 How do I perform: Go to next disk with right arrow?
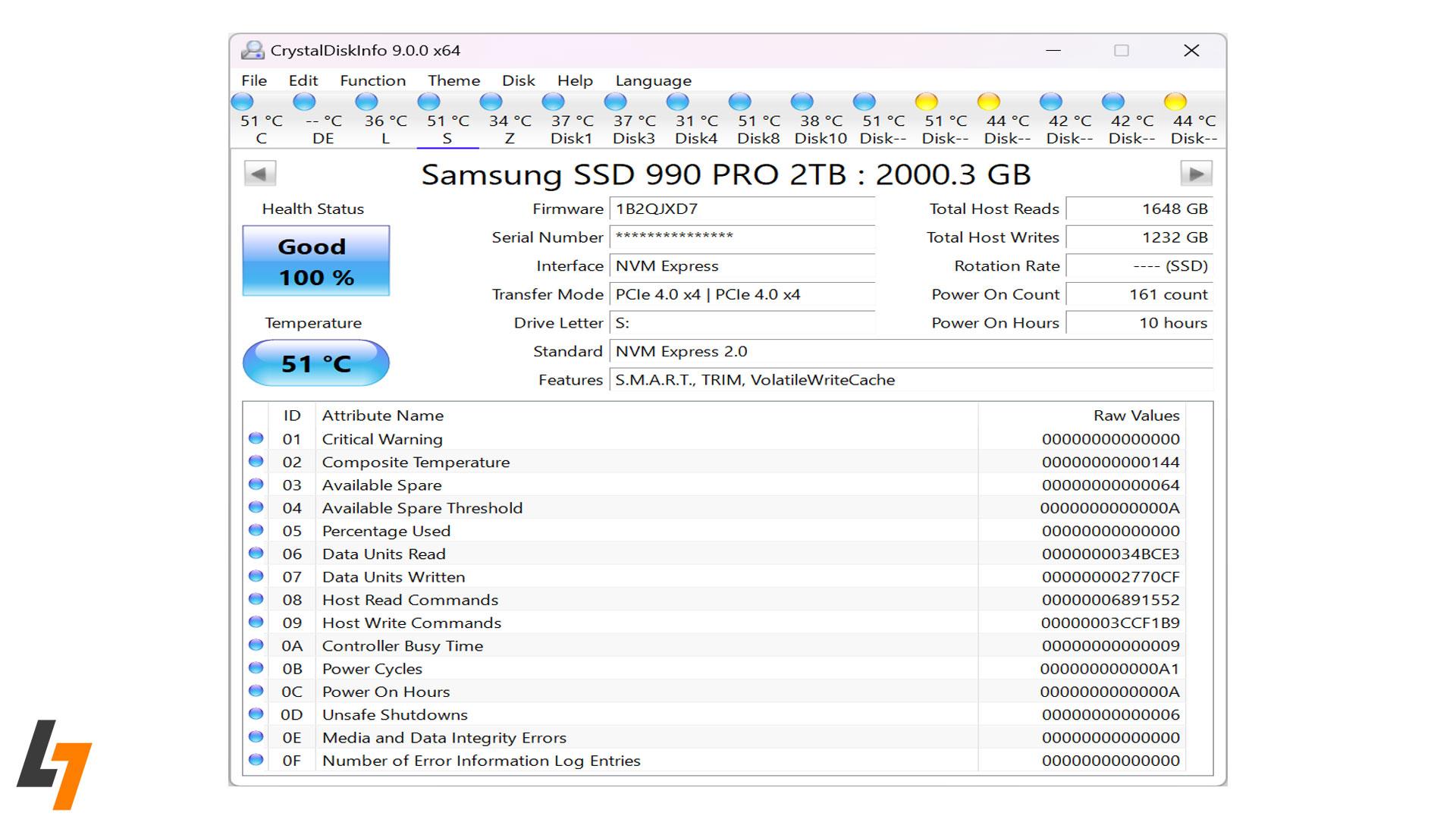1196,174
